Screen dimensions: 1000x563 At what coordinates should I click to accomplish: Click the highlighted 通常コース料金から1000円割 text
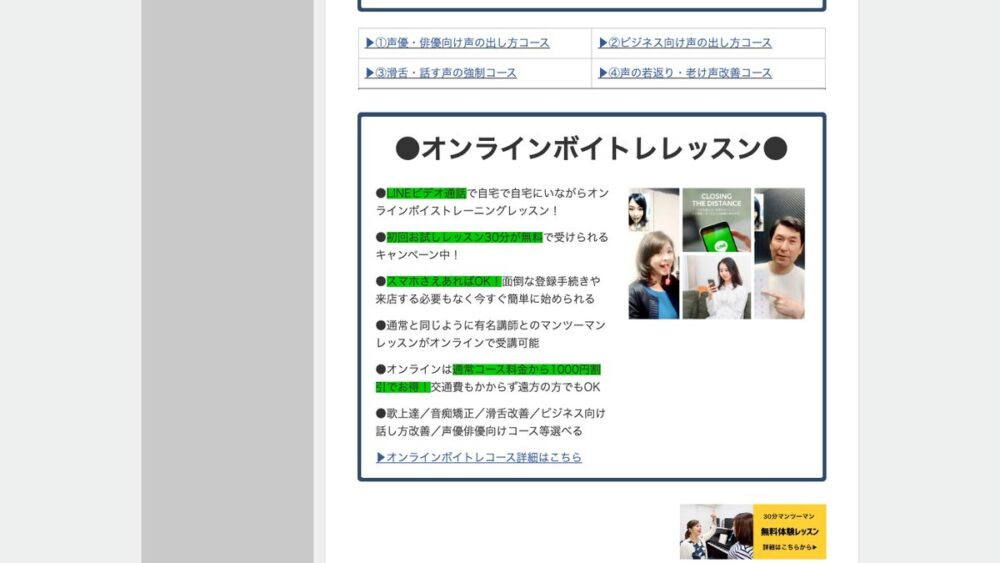click(527, 369)
